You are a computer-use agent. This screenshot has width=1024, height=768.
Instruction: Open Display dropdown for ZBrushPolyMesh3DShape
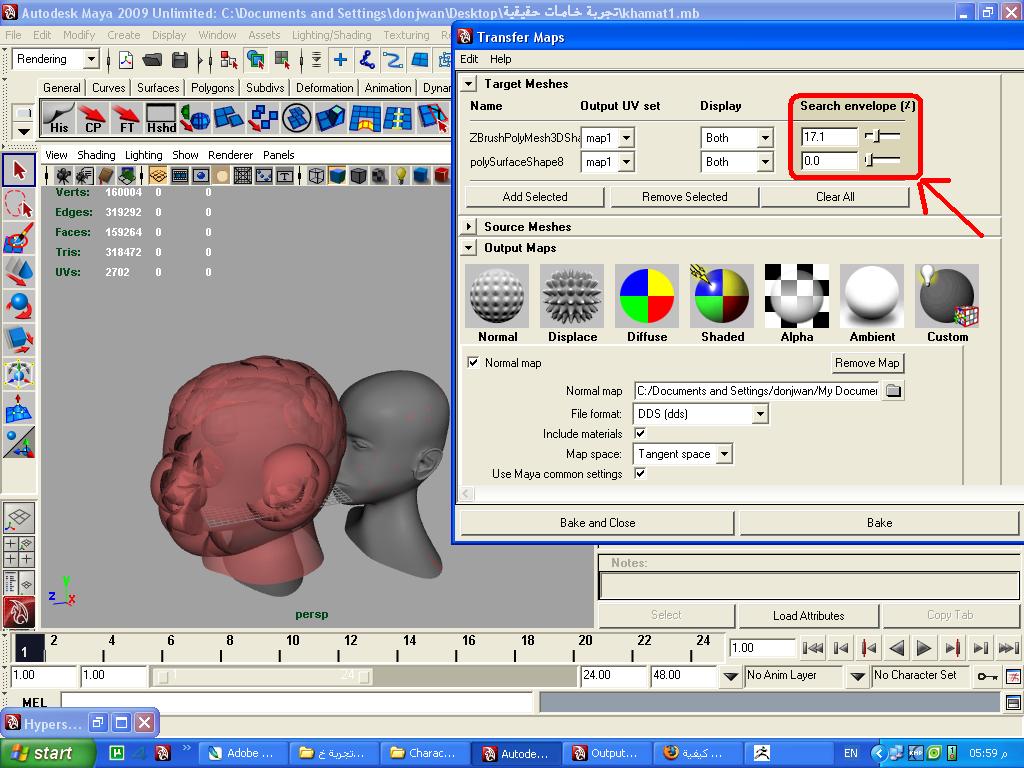765,138
